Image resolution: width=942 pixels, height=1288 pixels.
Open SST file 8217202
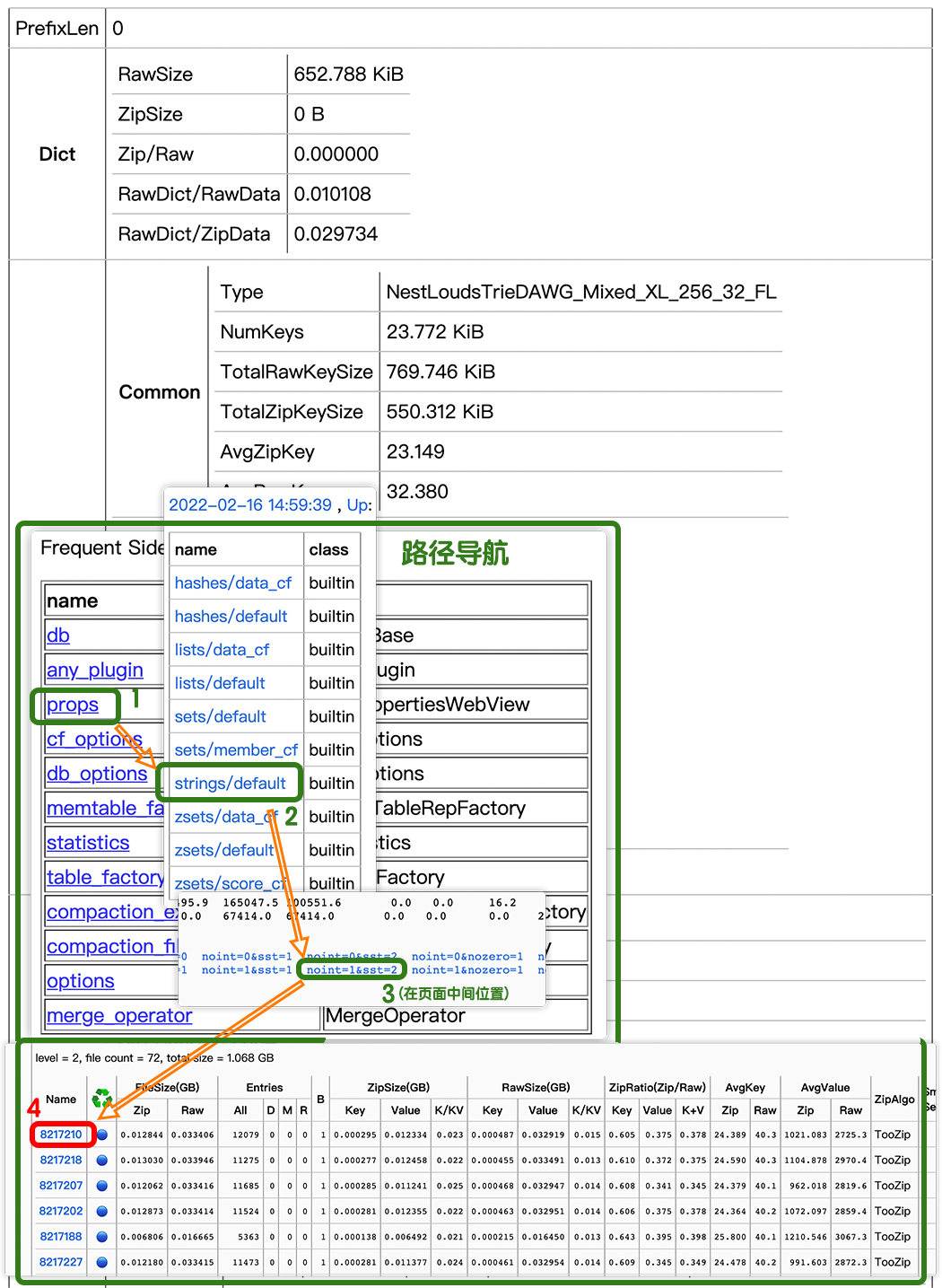pos(61,1211)
